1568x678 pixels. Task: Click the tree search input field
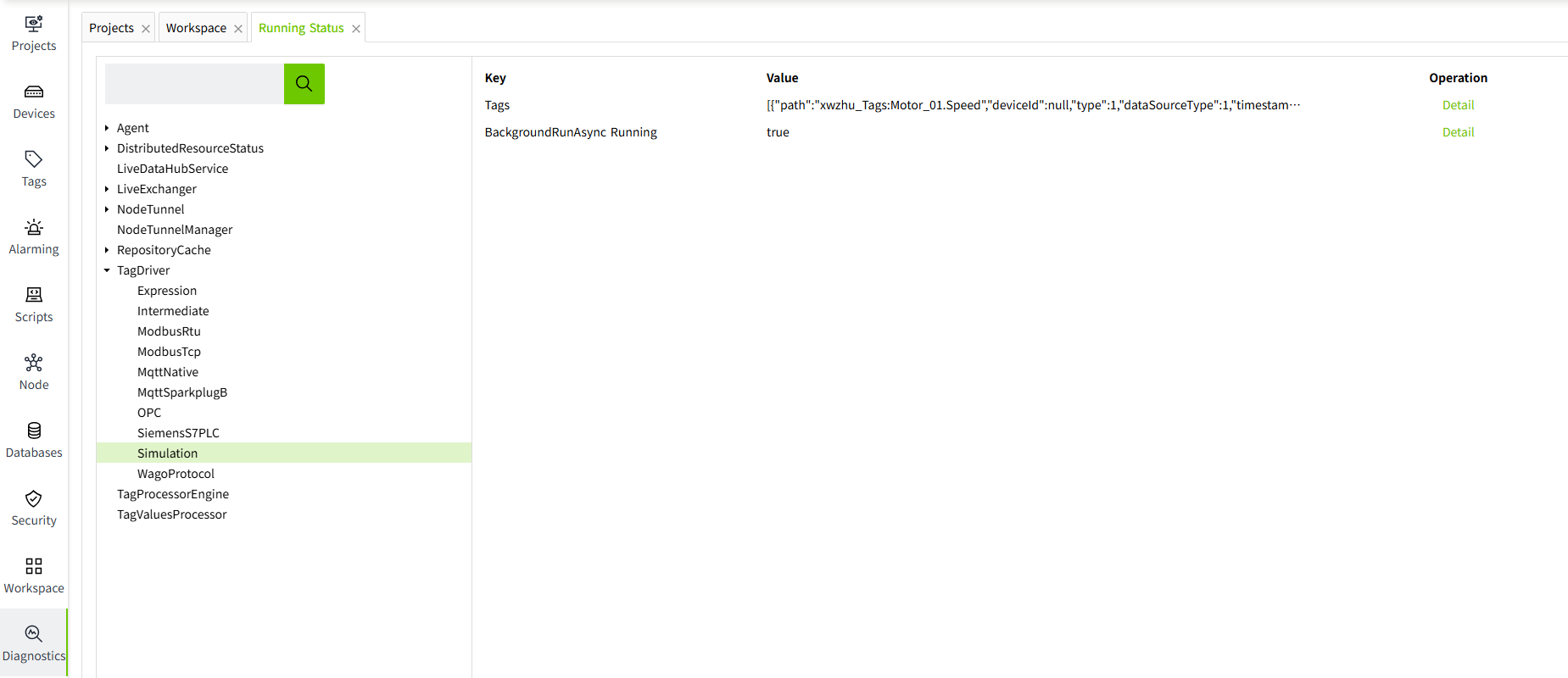(x=194, y=84)
